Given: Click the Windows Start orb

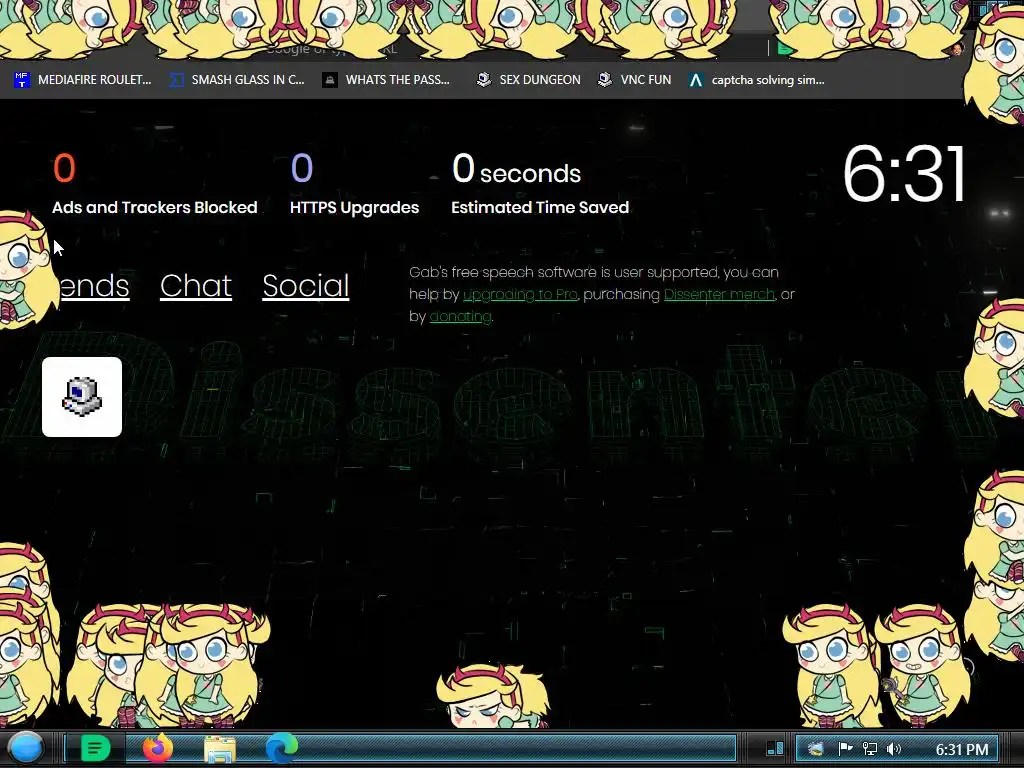Looking at the screenshot, I should (25, 748).
